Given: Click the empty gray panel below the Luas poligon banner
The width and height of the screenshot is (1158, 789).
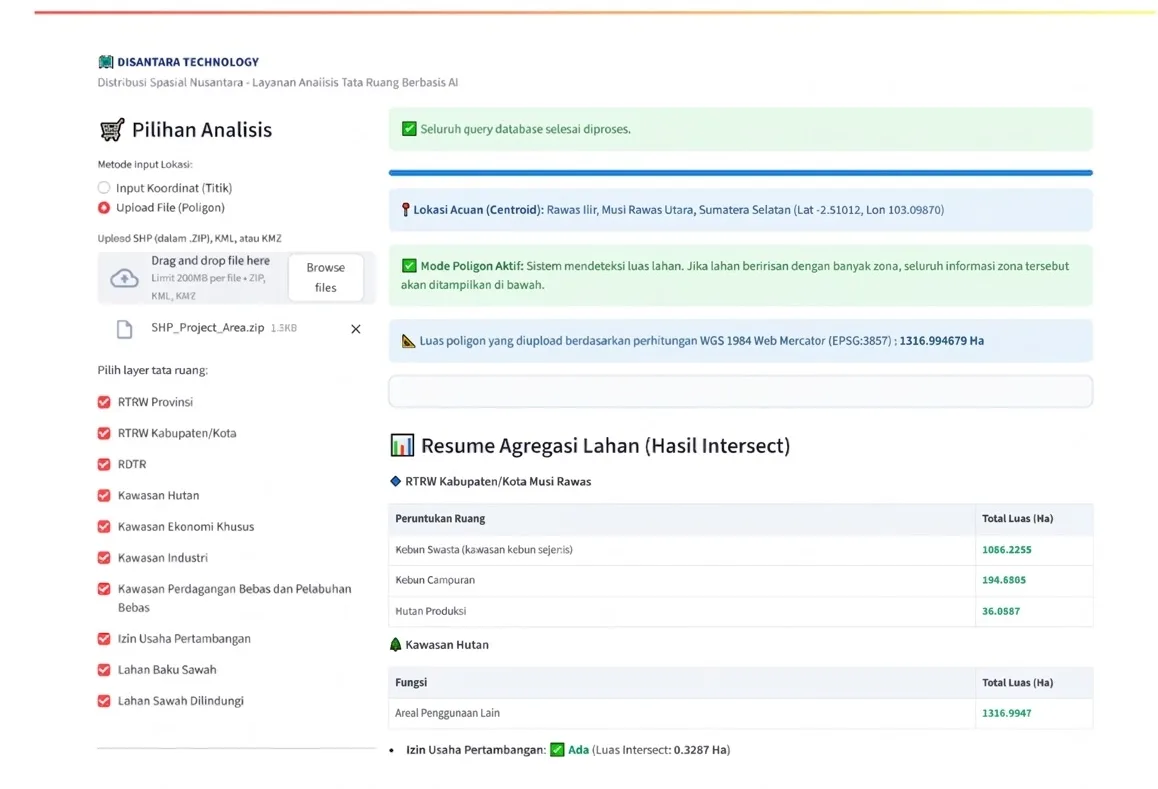Looking at the screenshot, I should tap(740, 390).
